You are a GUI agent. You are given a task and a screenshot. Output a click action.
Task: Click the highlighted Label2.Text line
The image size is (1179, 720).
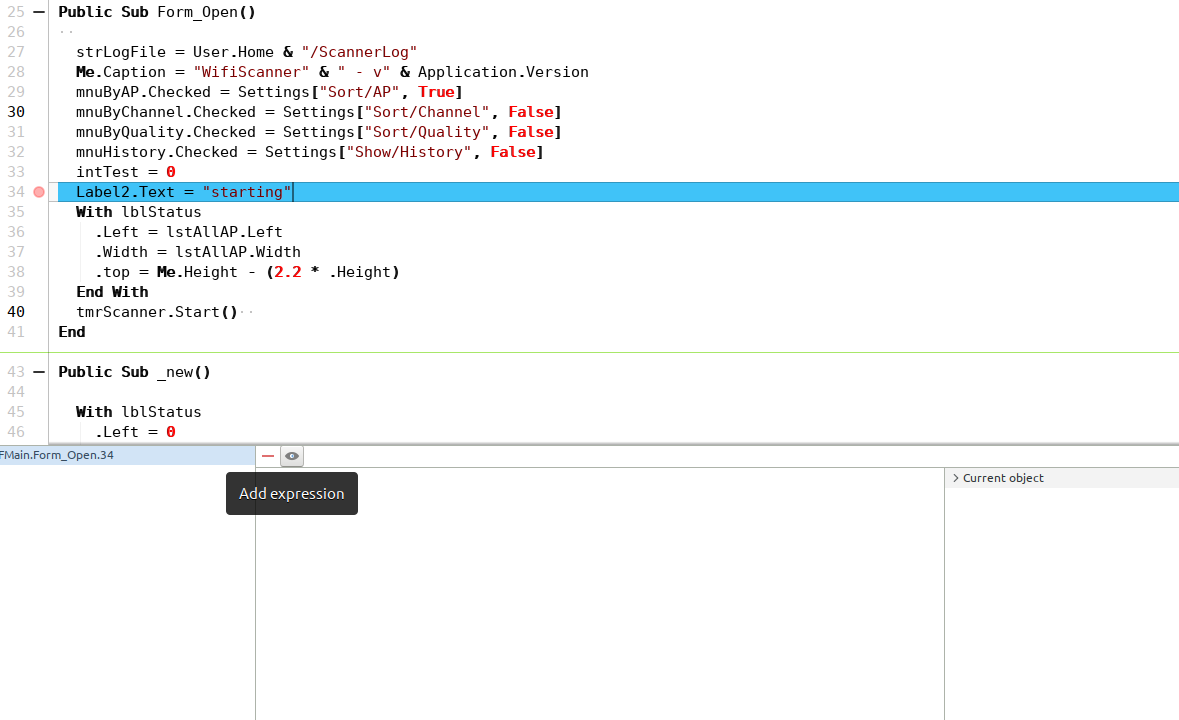coord(183,192)
